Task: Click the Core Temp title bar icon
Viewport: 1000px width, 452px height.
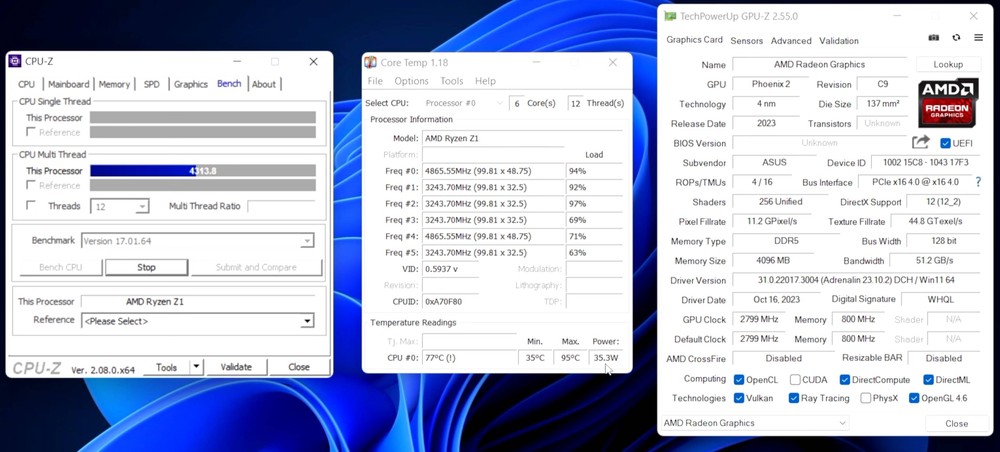Action: [371, 62]
